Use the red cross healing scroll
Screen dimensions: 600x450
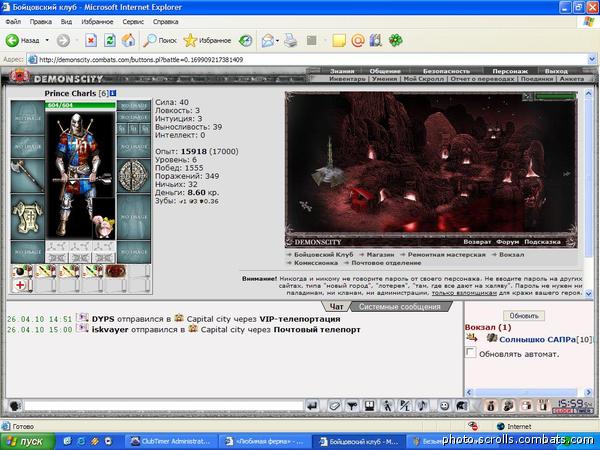coord(22,285)
